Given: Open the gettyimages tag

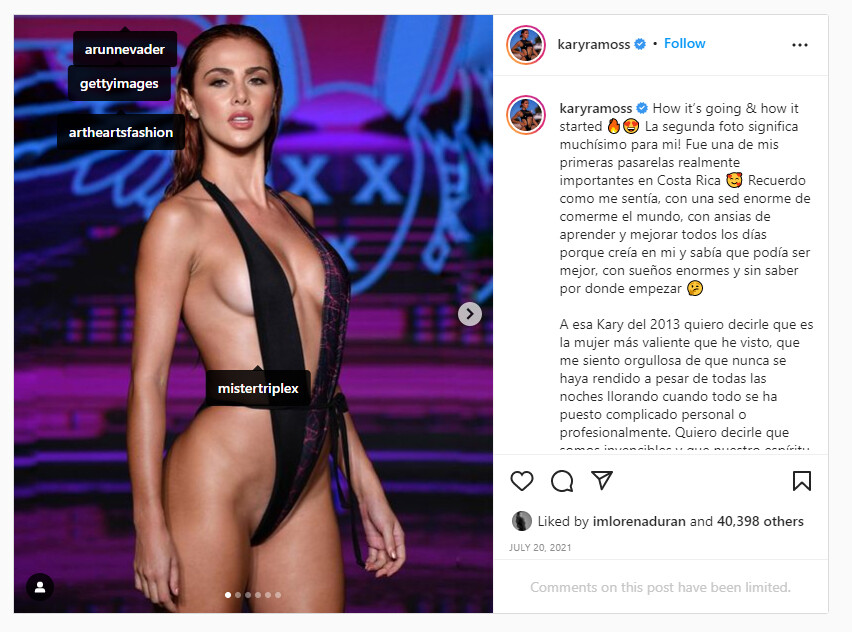Looking at the screenshot, I should click(119, 84).
